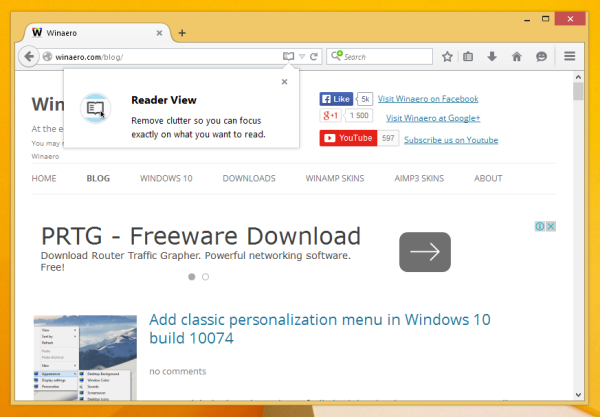Open the Downloads arrow panel

tap(492, 57)
